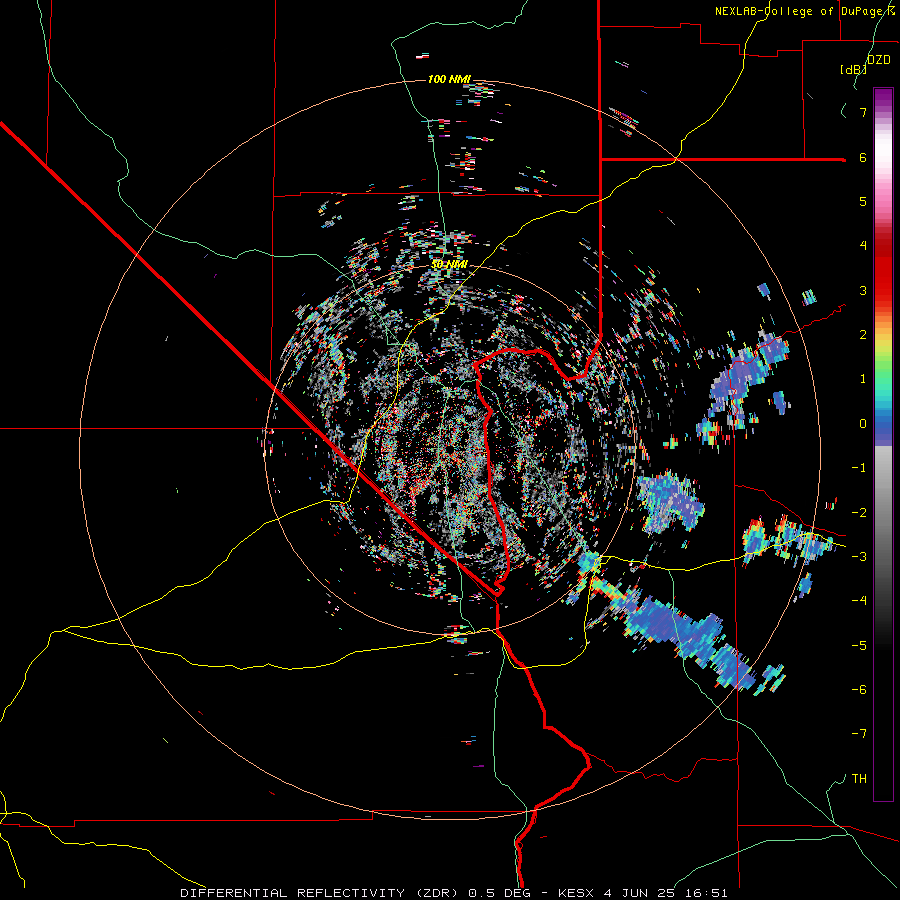Click the "TH" threshold label on the scale
Viewport: 900px width, 900px height.
coord(859,779)
